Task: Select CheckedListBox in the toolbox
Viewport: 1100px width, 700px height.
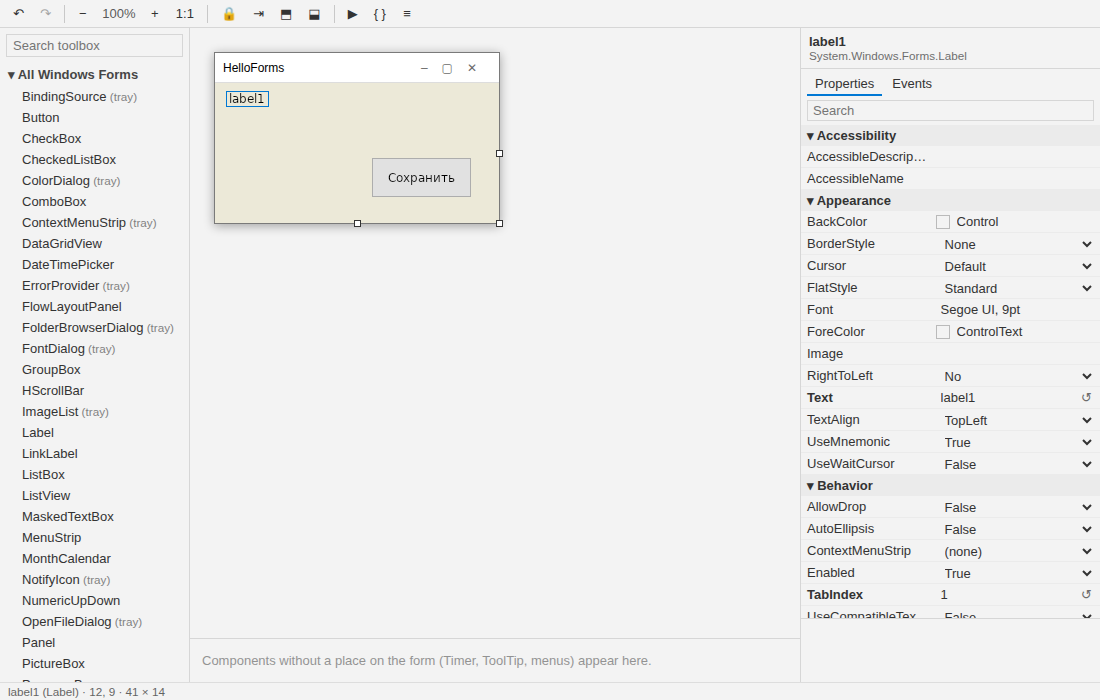Action: 69,160
